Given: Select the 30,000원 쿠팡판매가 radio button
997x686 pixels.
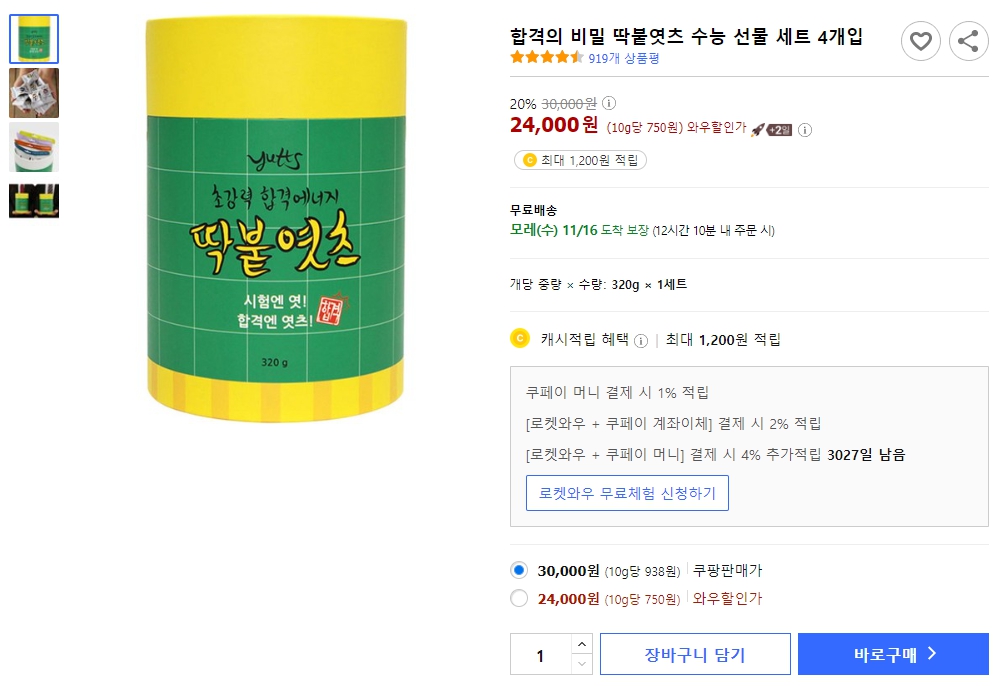Looking at the screenshot, I should pyautogui.click(x=519, y=571).
